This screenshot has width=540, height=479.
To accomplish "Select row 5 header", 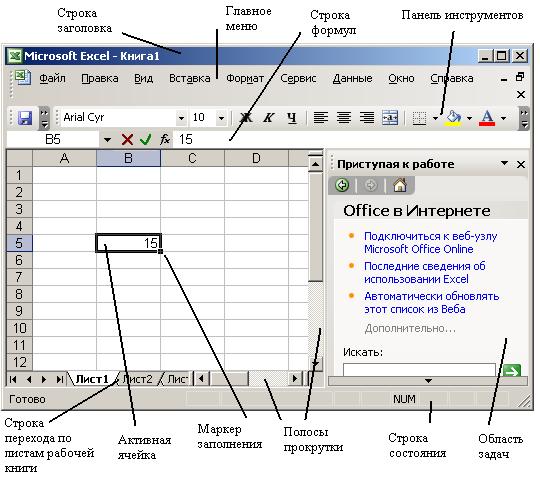I will coord(19,243).
